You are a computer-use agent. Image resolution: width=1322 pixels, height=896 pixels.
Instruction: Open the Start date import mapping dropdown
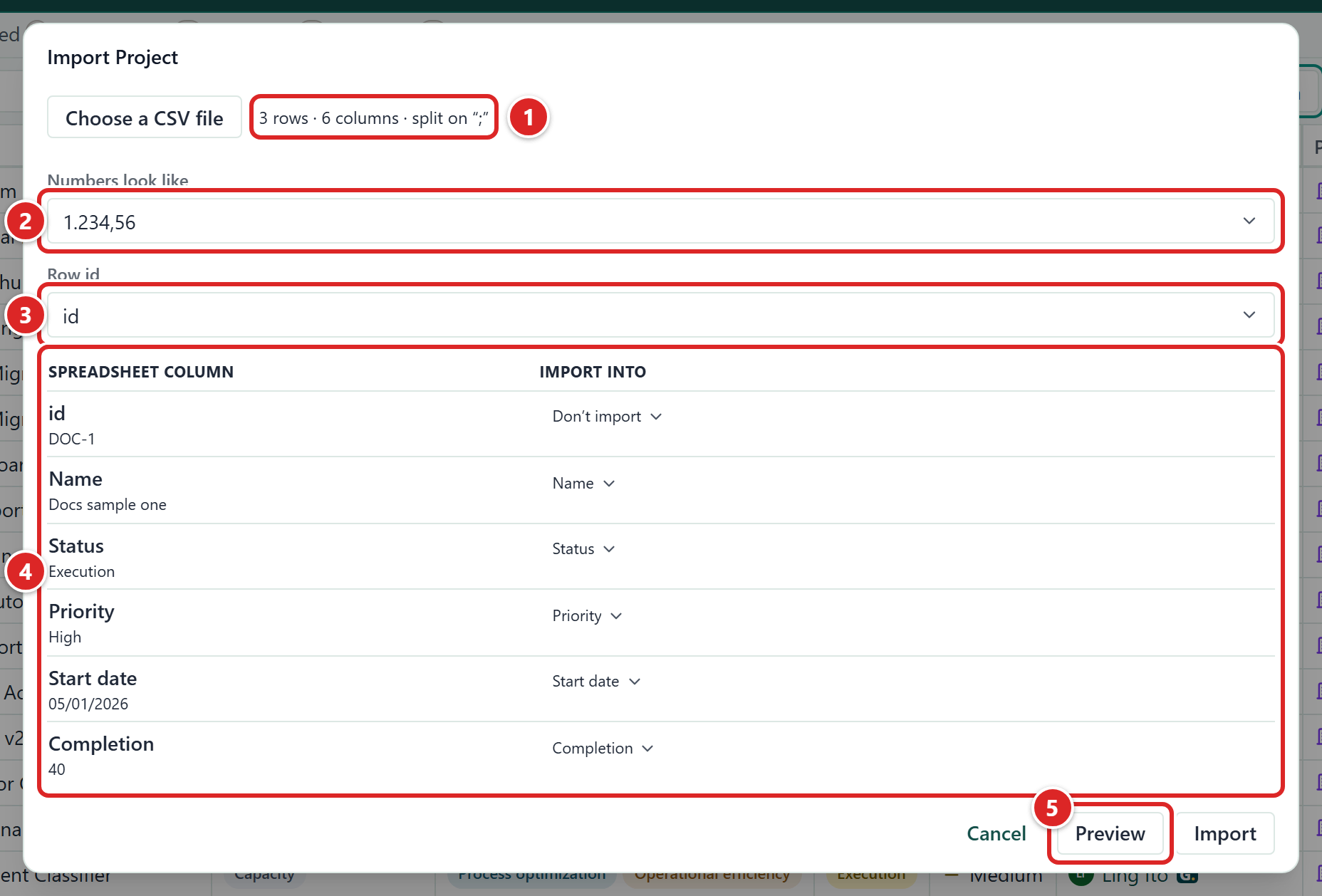click(596, 682)
